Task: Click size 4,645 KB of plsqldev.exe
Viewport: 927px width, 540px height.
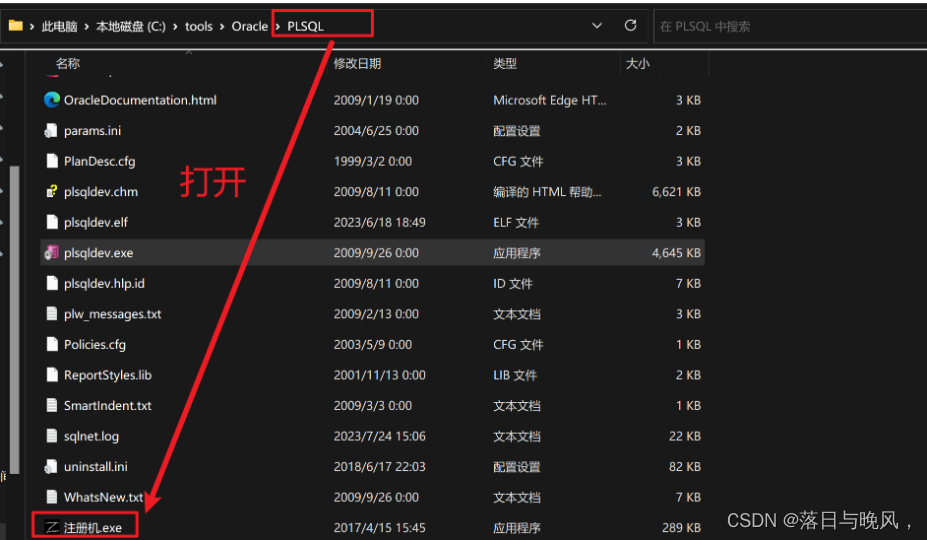Action: 676,253
